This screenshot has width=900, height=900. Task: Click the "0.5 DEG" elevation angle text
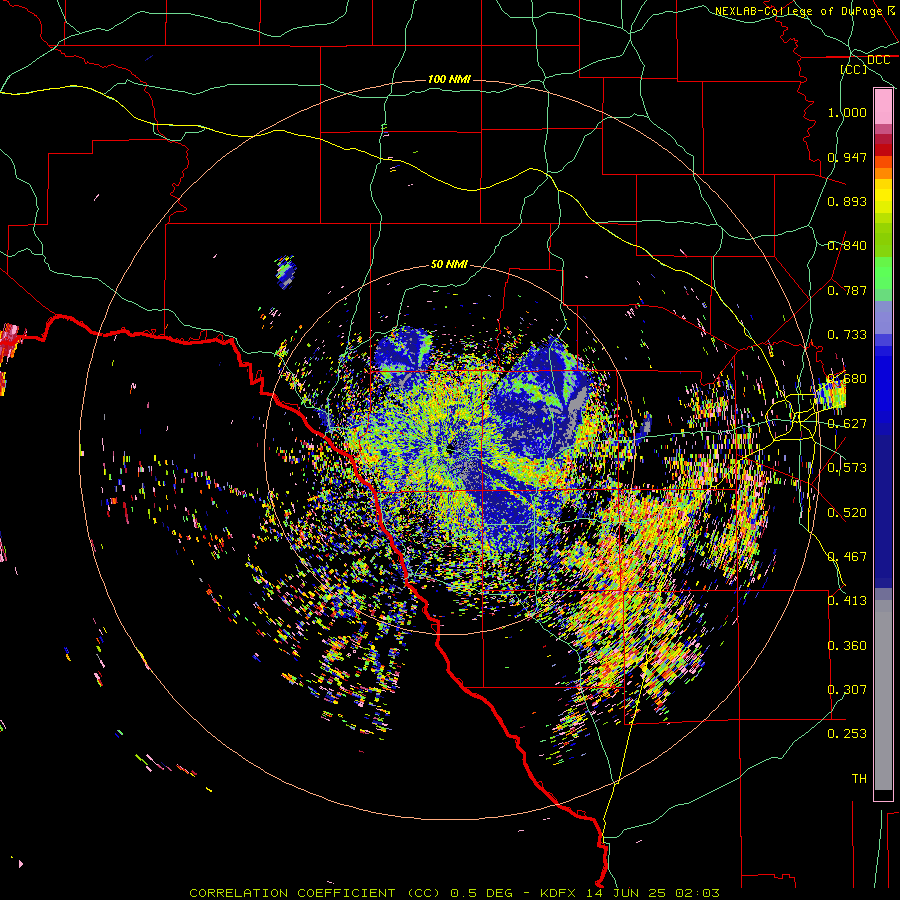[x=481, y=893]
